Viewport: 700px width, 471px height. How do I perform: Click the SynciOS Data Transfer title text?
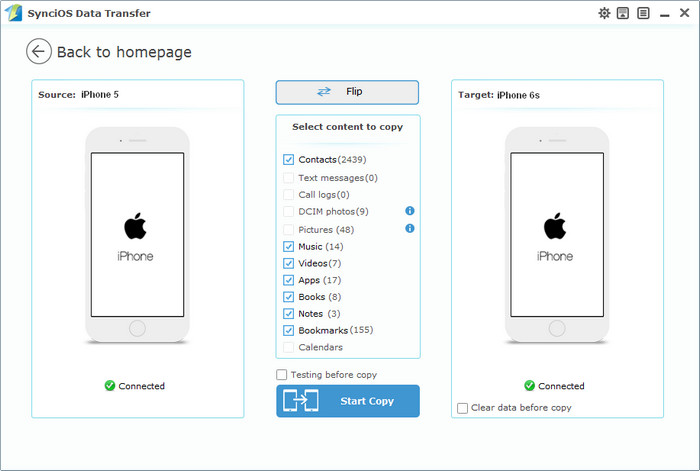[89, 13]
